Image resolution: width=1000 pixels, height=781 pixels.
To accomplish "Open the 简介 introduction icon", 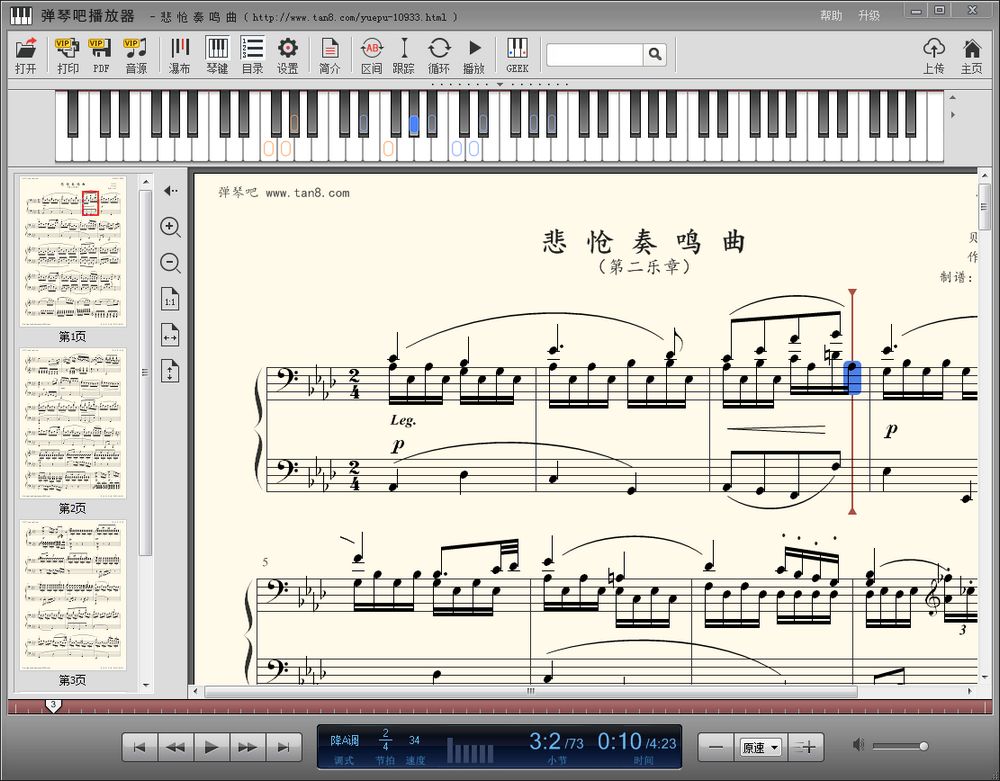I will [x=330, y=55].
